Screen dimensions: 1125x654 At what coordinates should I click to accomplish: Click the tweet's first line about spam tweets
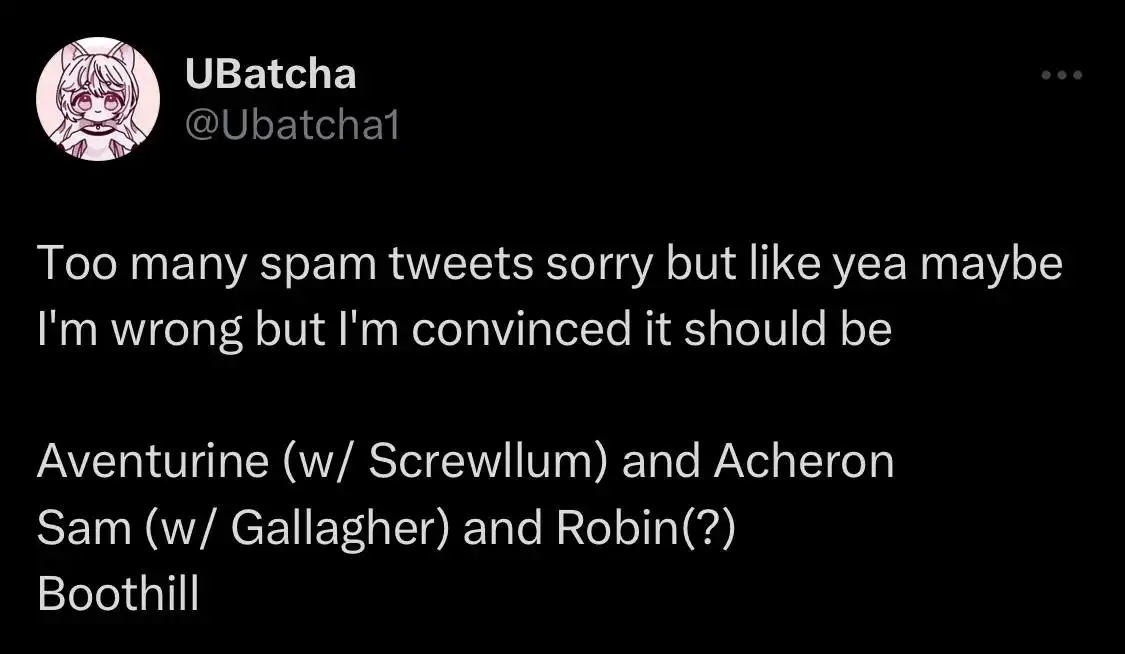click(549, 268)
